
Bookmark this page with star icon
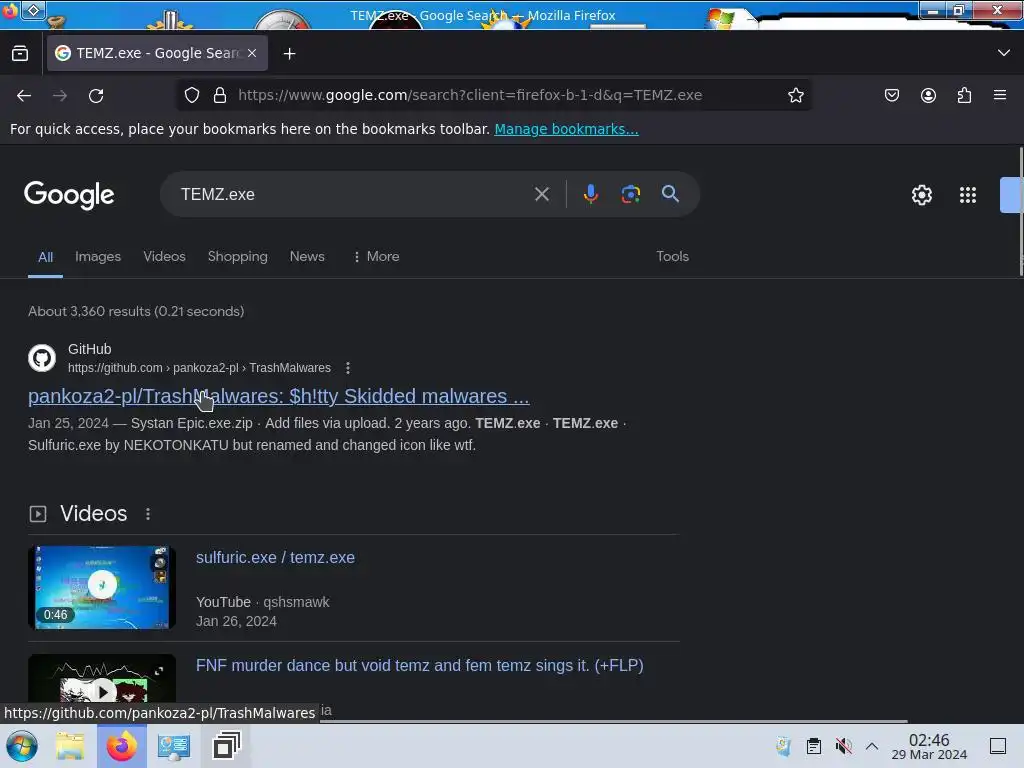(x=795, y=95)
